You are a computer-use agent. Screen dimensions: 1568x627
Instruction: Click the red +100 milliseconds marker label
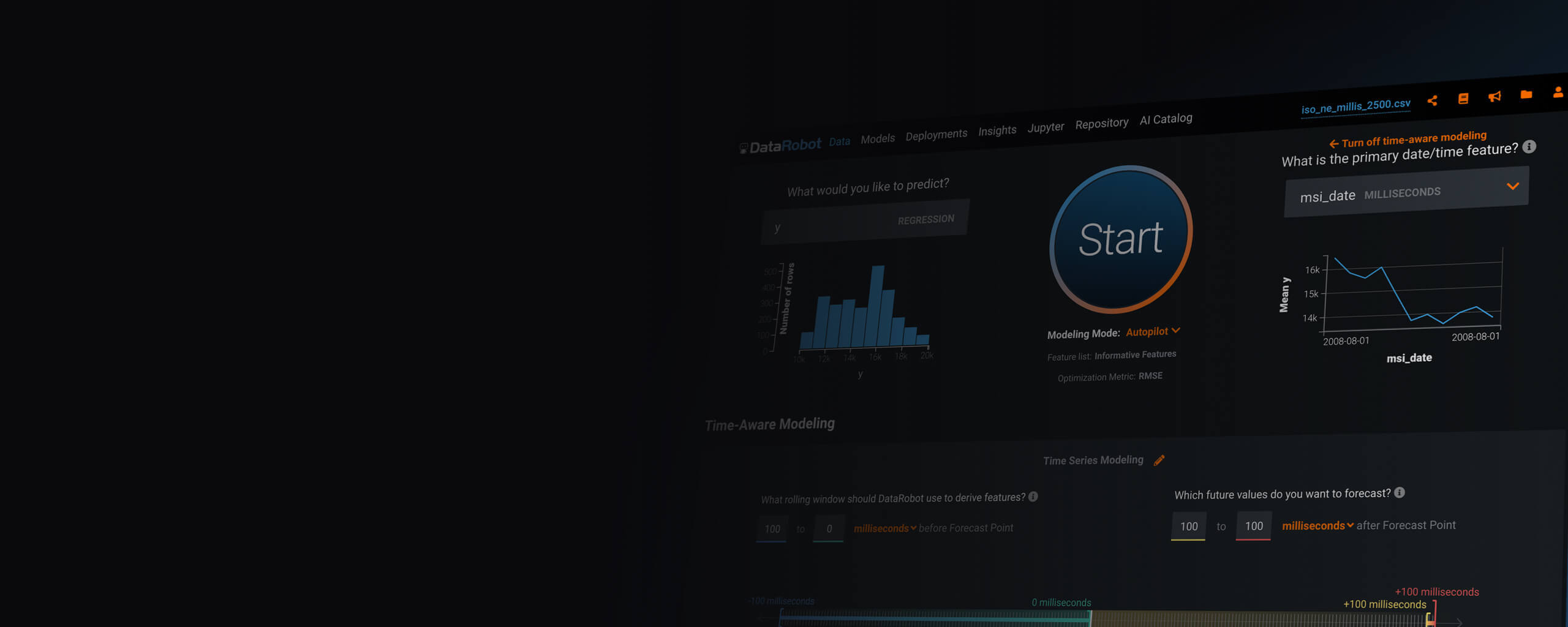[1437, 591]
